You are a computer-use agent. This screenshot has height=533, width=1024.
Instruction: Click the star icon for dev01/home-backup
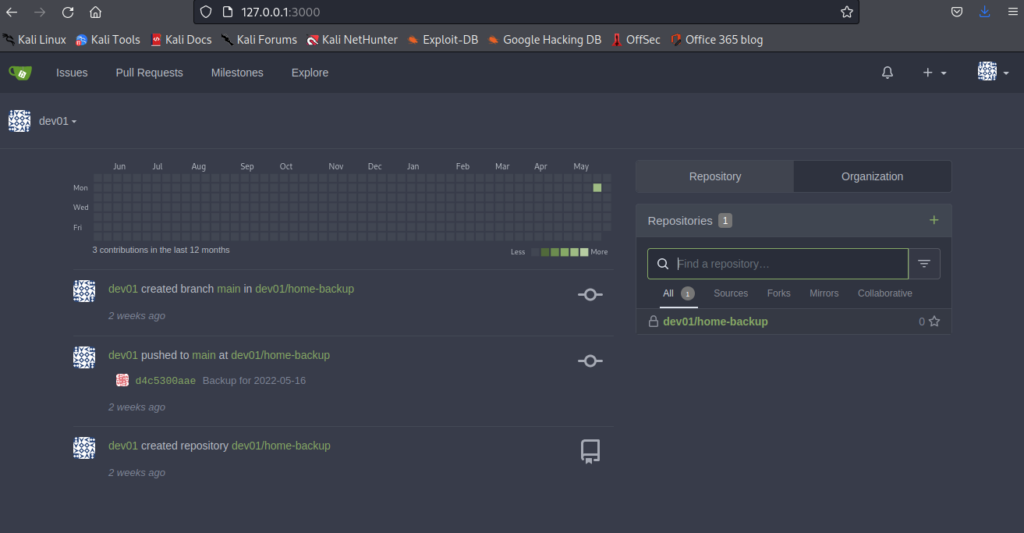click(x=935, y=321)
